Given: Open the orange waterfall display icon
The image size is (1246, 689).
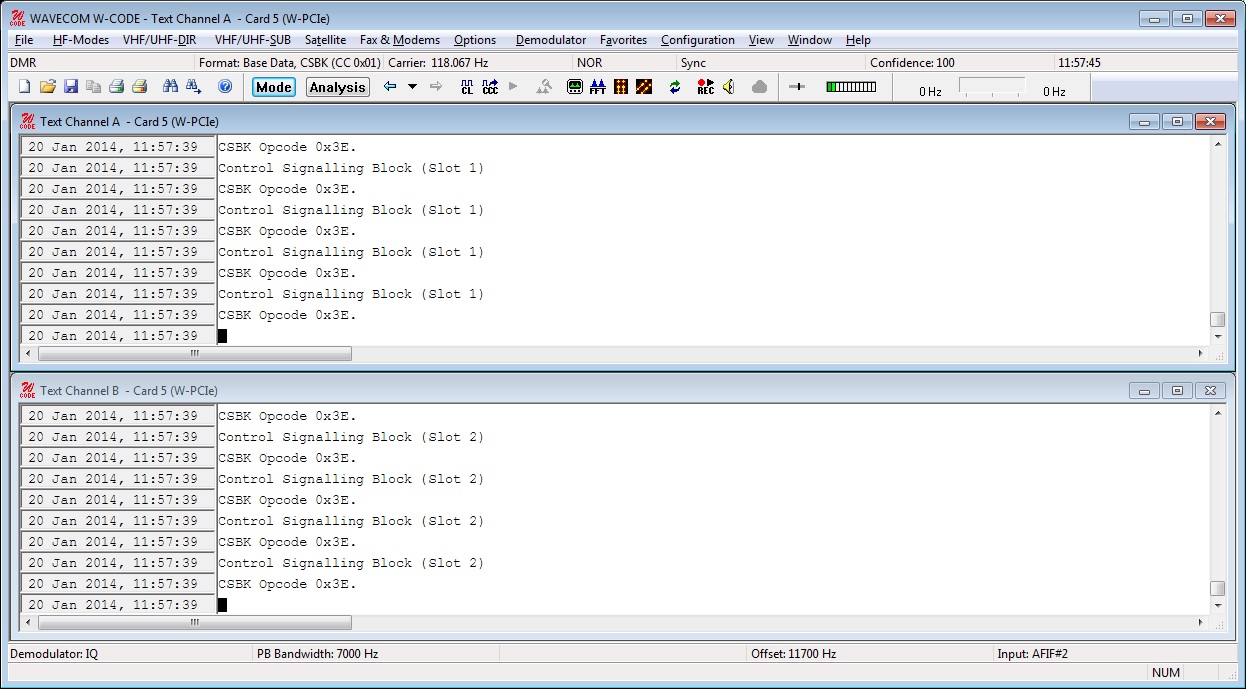Looking at the screenshot, I should tap(621, 87).
